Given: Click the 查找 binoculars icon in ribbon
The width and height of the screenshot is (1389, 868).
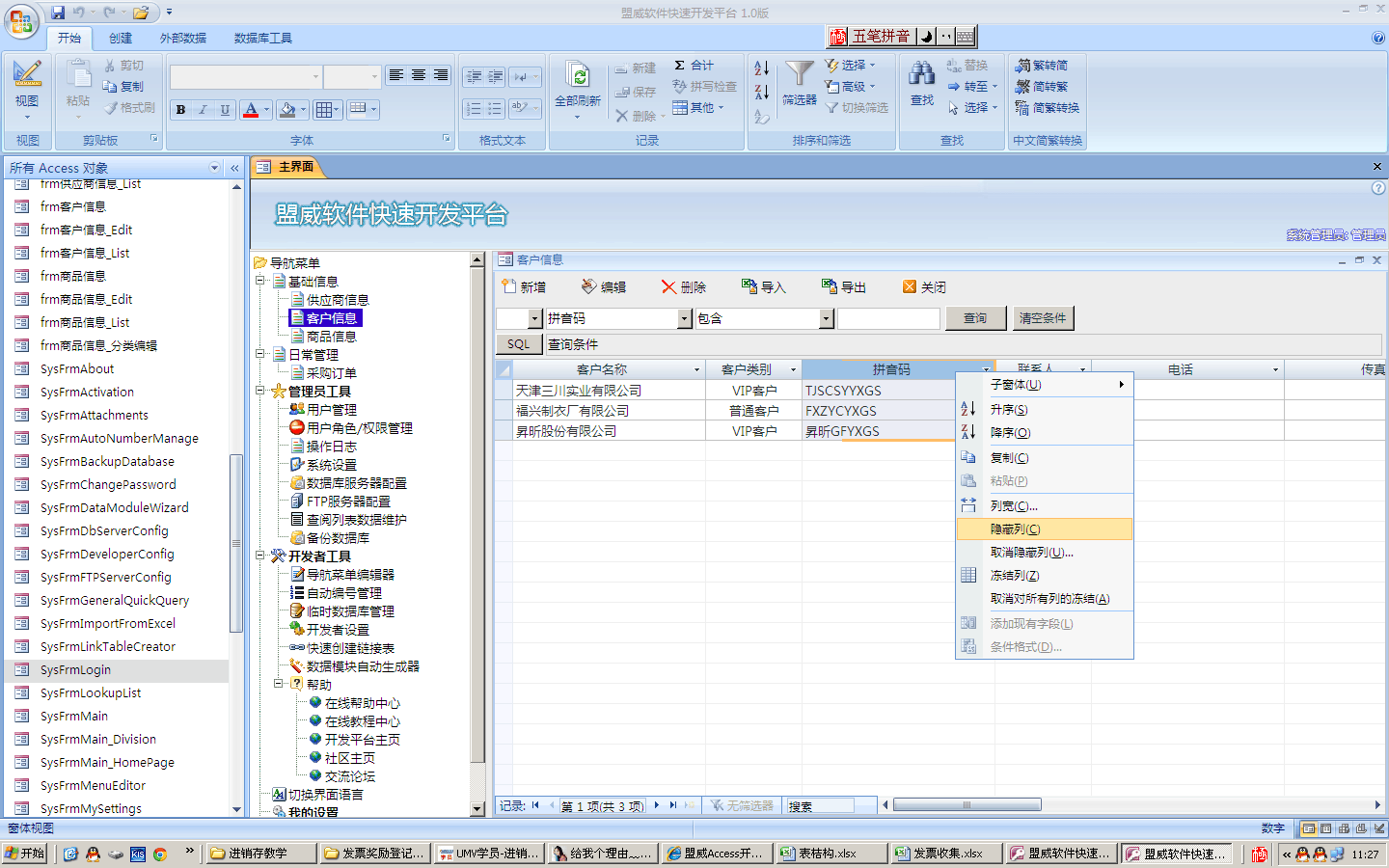Looking at the screenshot, I should (922, 75).
